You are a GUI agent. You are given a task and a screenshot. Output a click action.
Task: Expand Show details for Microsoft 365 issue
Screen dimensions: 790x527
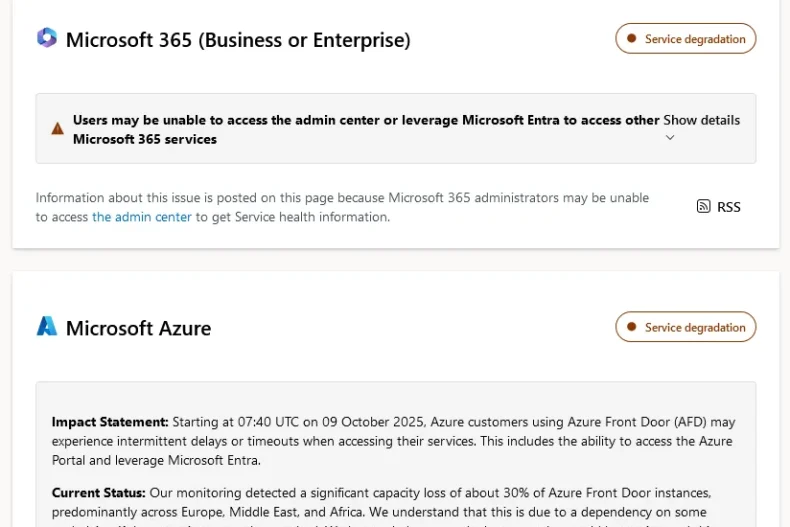click(x=701, y=120)
